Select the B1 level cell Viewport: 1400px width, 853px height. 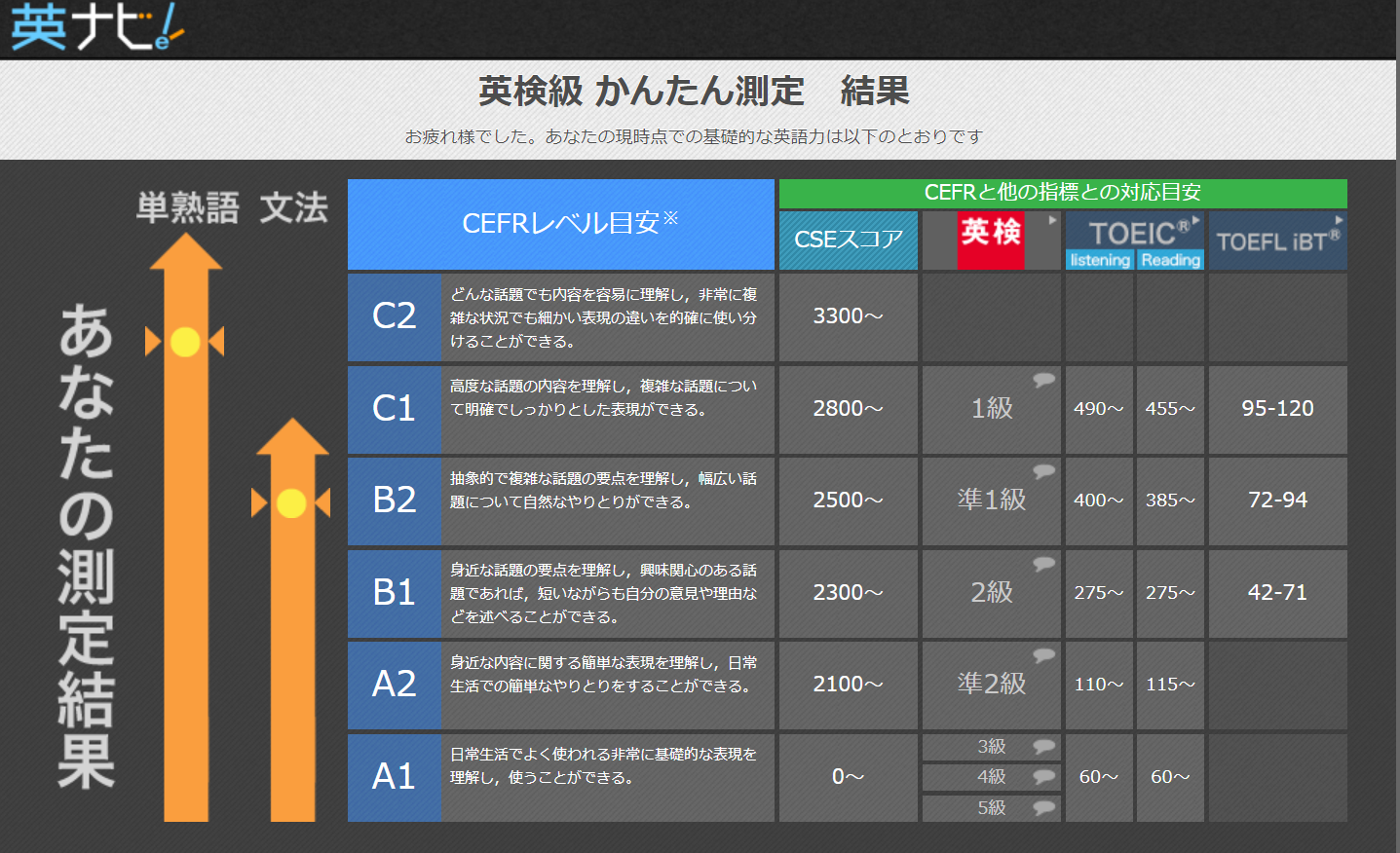[395, 593]
